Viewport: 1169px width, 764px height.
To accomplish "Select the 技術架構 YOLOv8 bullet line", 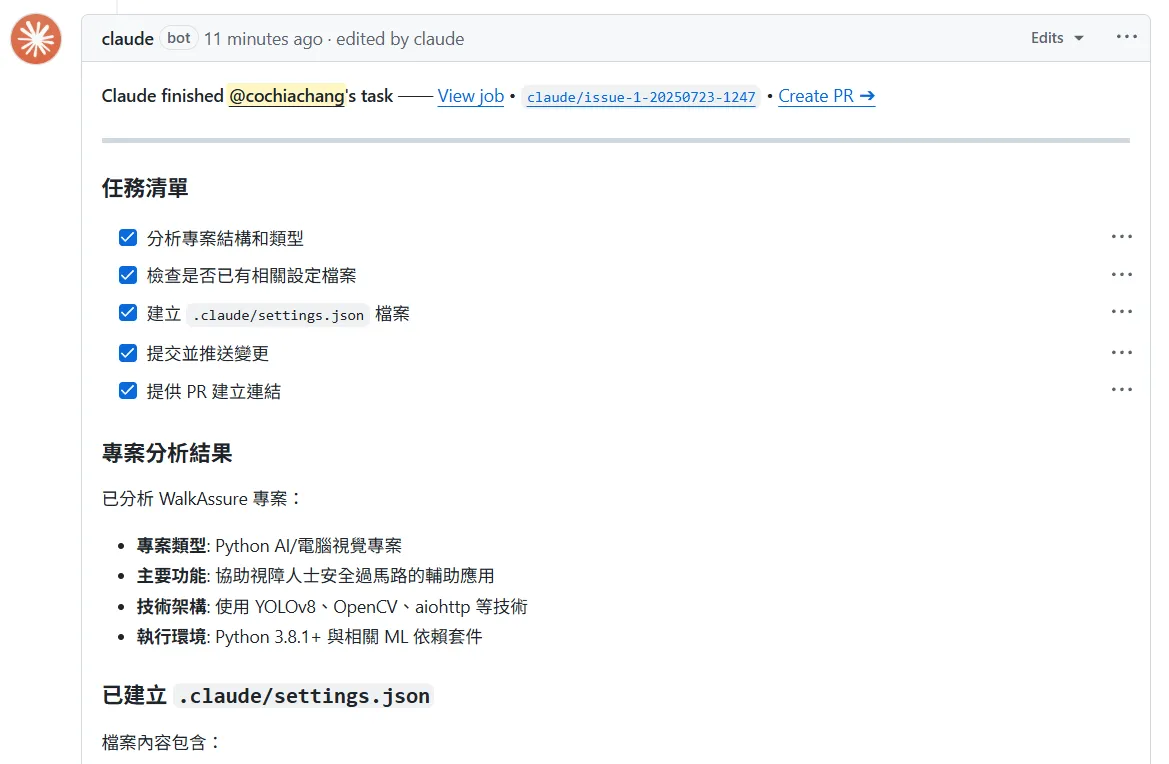I will [332, 607].
